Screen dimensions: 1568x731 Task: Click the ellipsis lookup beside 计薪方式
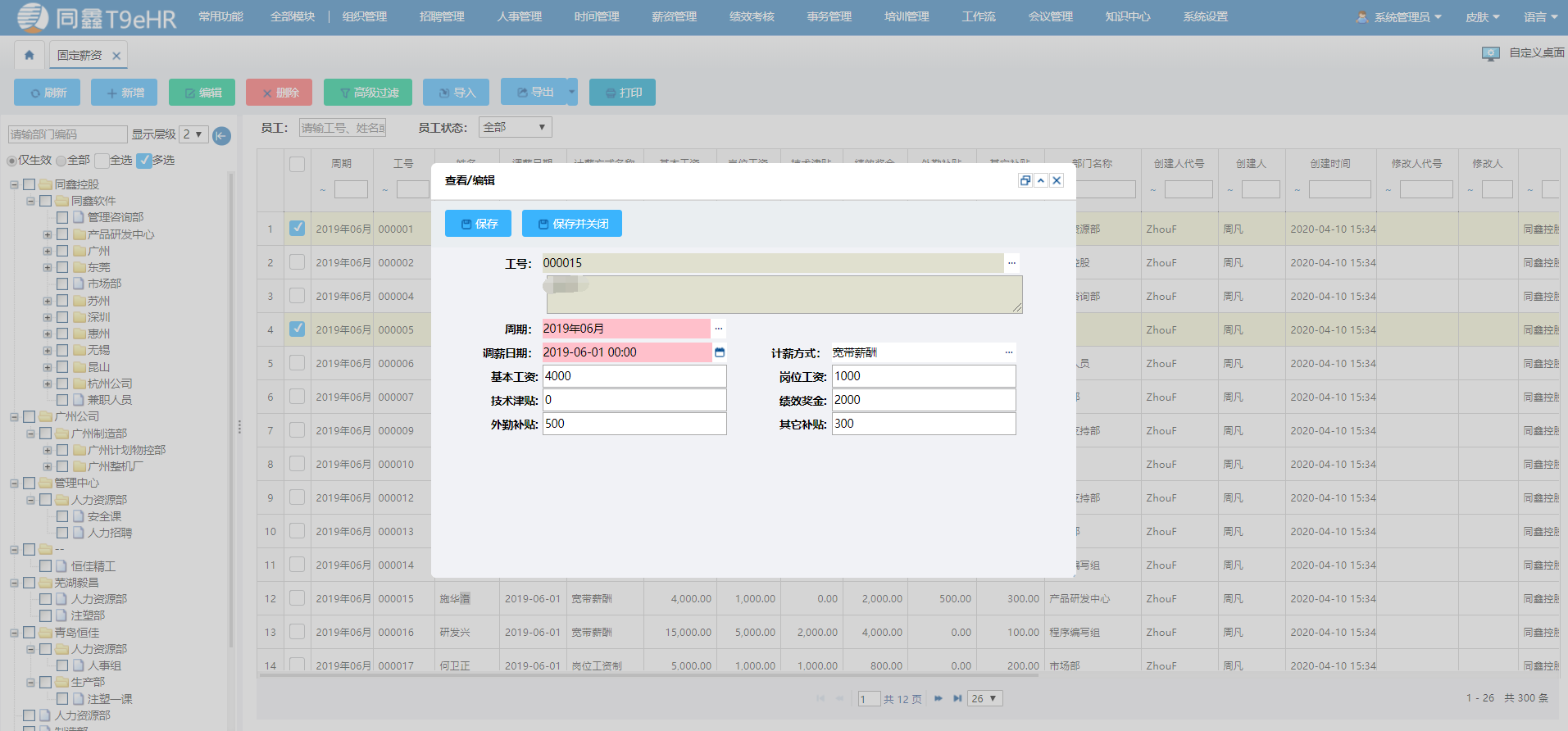click(x=1008, y=352)
